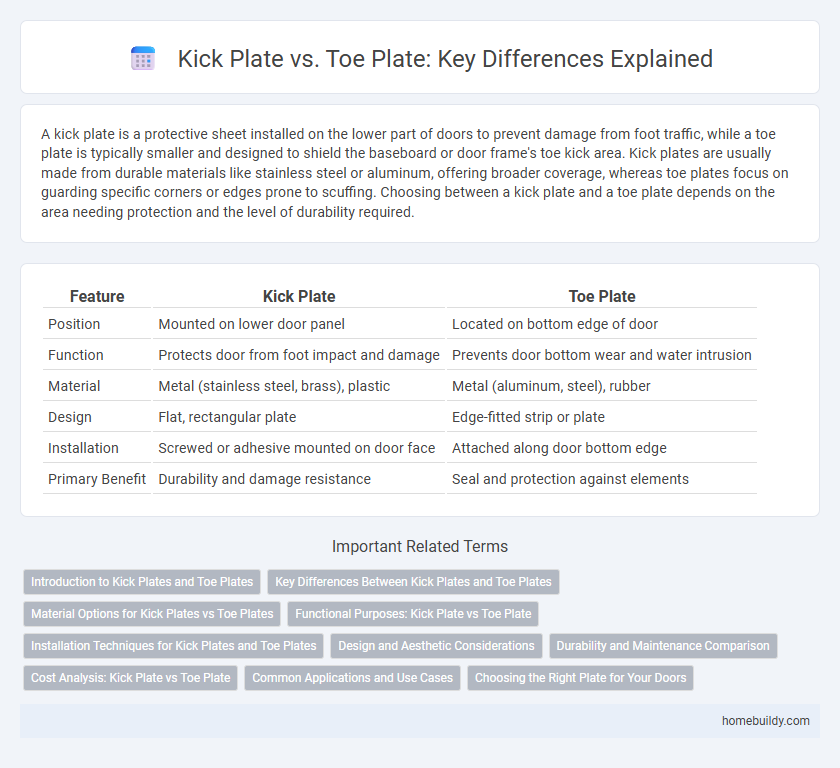The width and height of the screenshot is (840, 768).
Task: Click the 'Position' row label
Action: coord(75,324)
